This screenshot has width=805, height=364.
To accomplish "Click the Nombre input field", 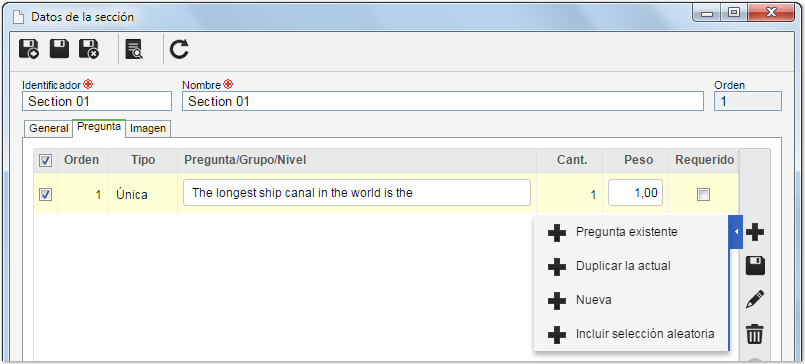I will point(443,101).
